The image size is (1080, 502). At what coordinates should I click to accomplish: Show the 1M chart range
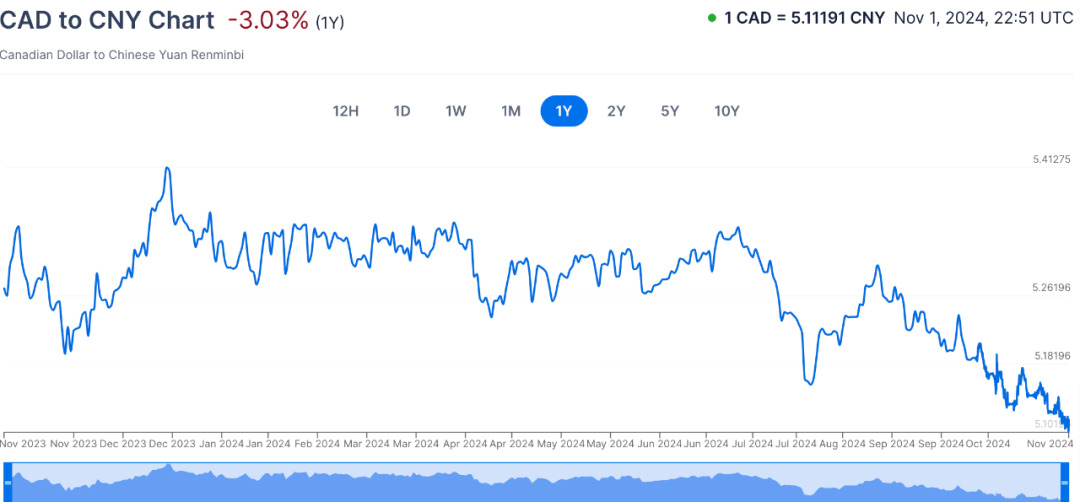511,111
